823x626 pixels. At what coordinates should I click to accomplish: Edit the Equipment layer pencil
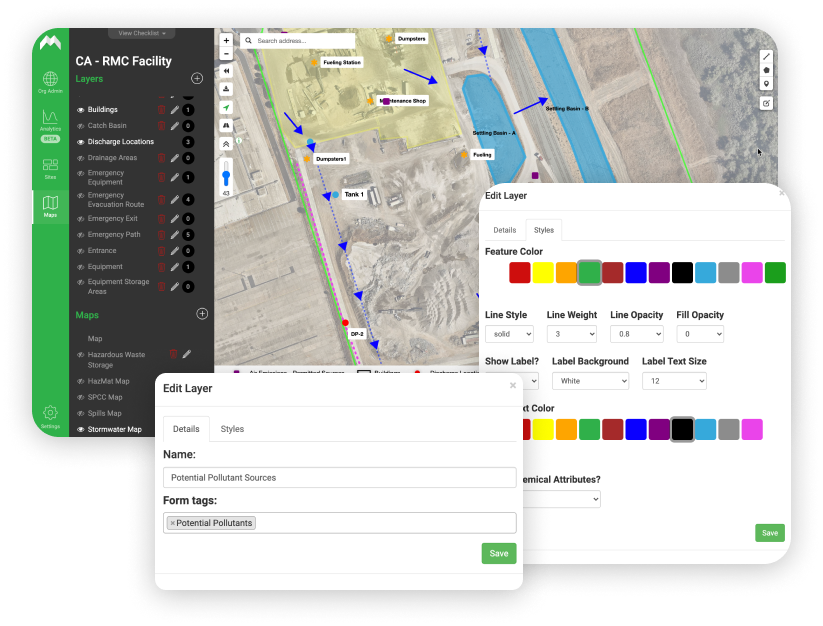click(175, 267)
